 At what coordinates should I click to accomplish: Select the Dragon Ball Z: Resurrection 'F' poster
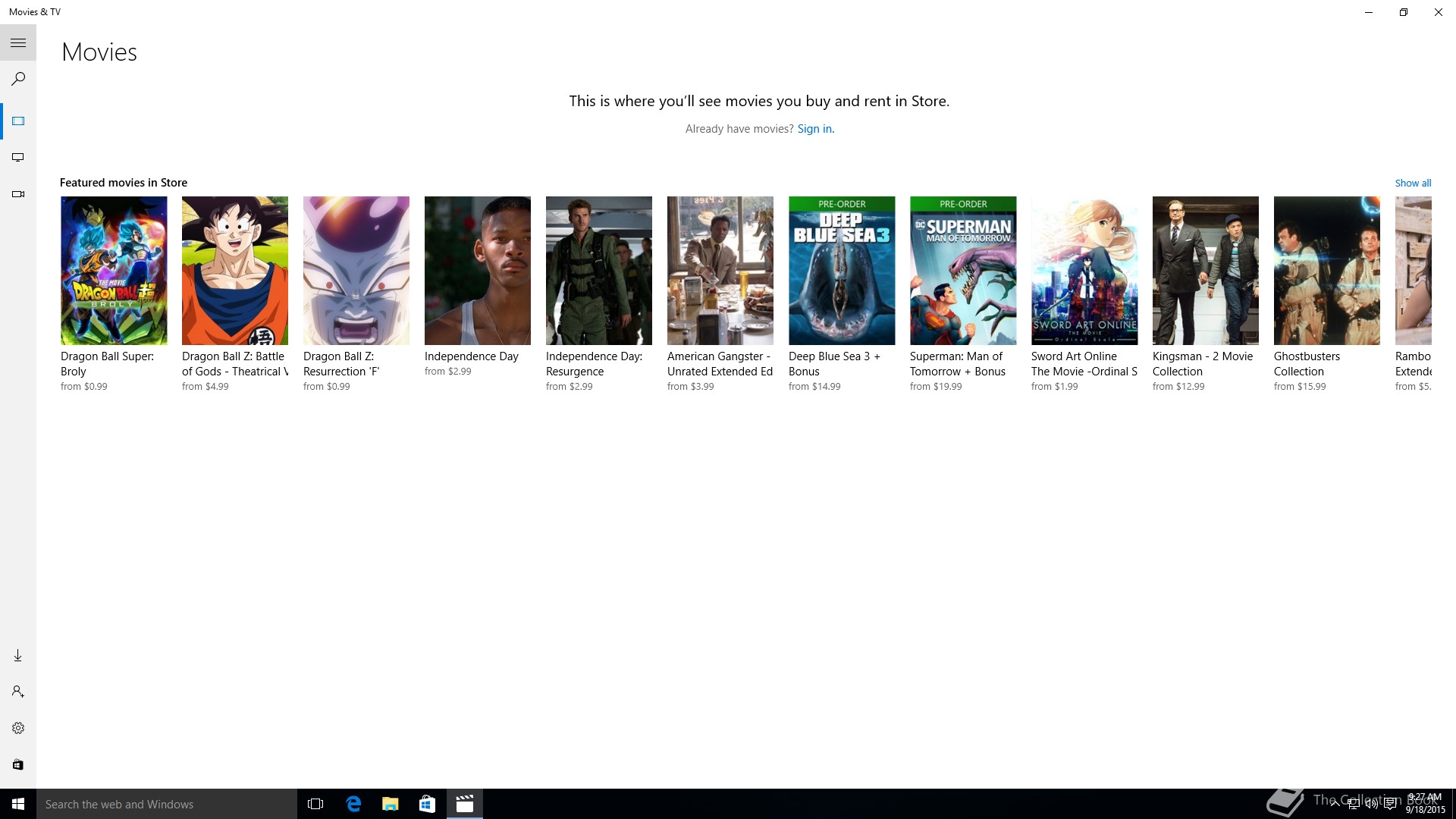(356, 271)
